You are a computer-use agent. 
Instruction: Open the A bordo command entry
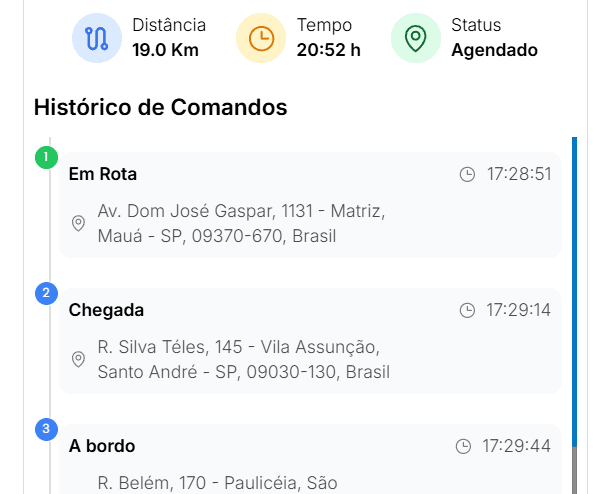(x=102, y=446)
